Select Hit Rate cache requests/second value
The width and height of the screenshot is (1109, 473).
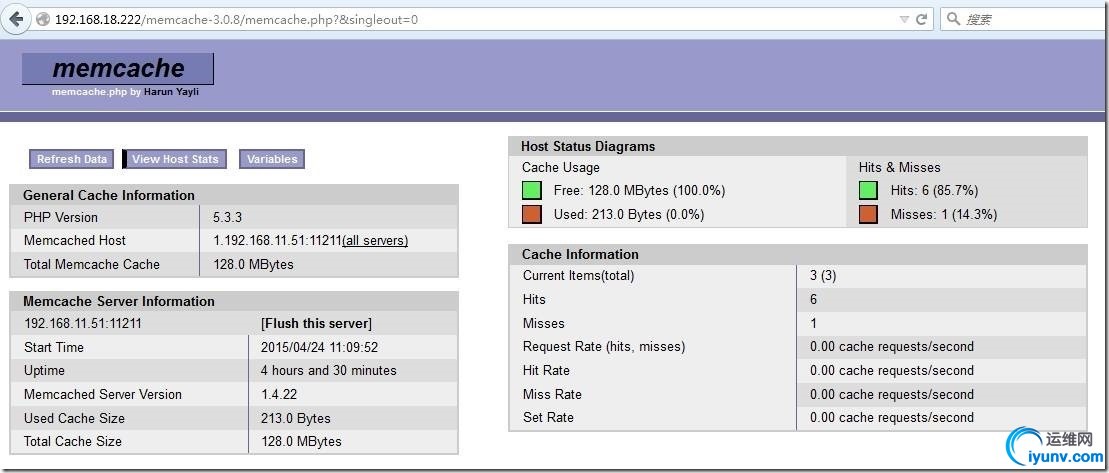click(892, 370)
